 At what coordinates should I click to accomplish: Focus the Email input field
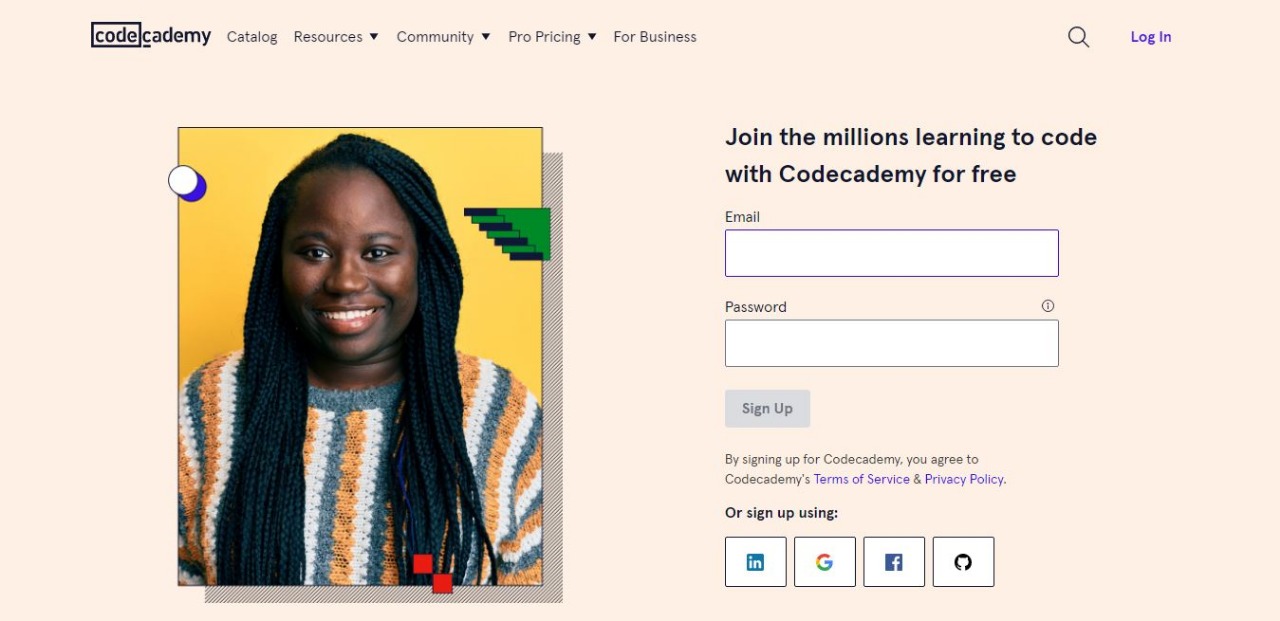[x=892, y=253]
